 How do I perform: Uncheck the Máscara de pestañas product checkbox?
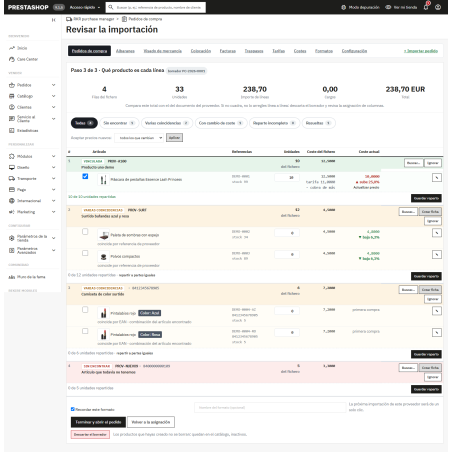pos(85,176)
